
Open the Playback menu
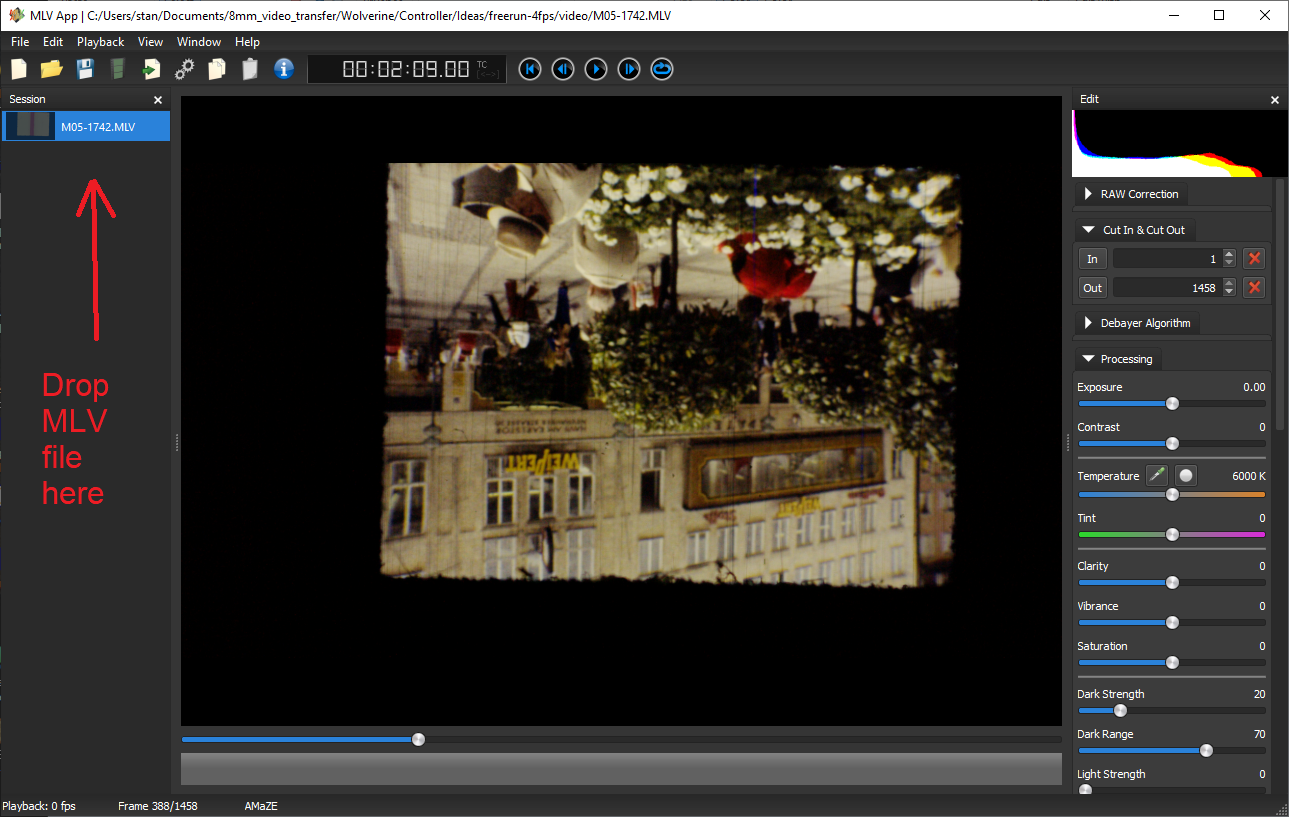[x=100, y=42]
